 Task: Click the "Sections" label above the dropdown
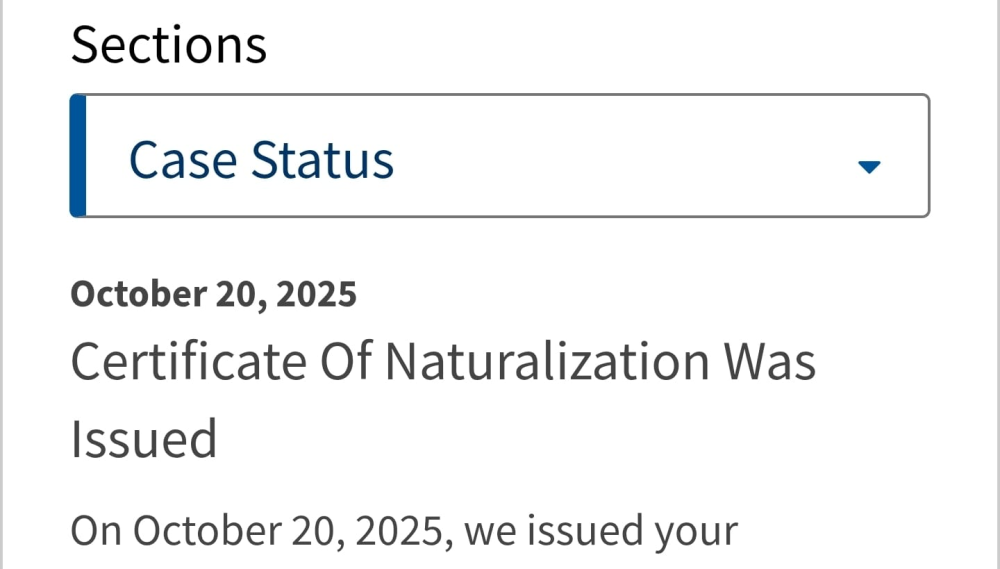[168, 45]
